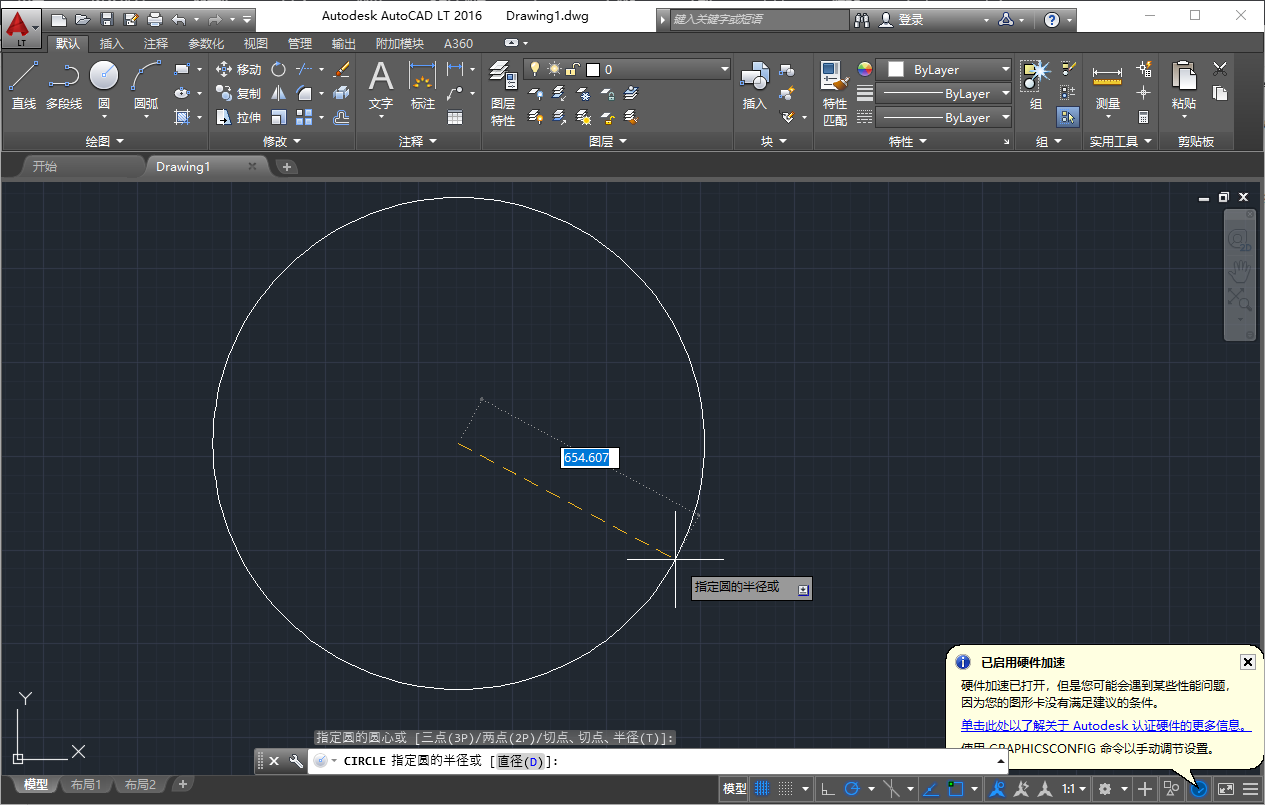Click 特性匹配 (Match Properties) icon
1265x805 pixels.
835,92
